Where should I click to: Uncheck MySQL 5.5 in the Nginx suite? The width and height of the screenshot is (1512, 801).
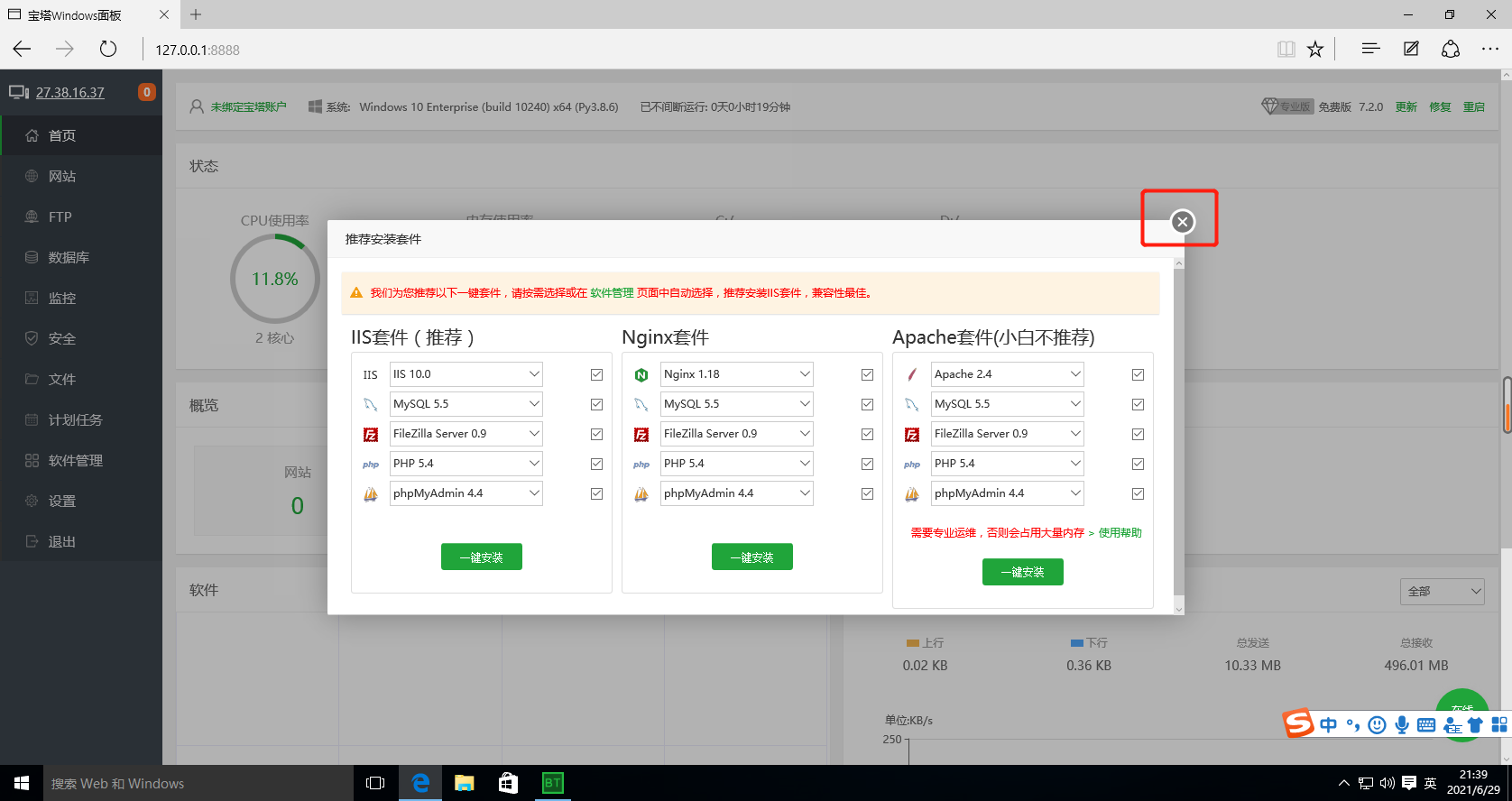[867, 404]
